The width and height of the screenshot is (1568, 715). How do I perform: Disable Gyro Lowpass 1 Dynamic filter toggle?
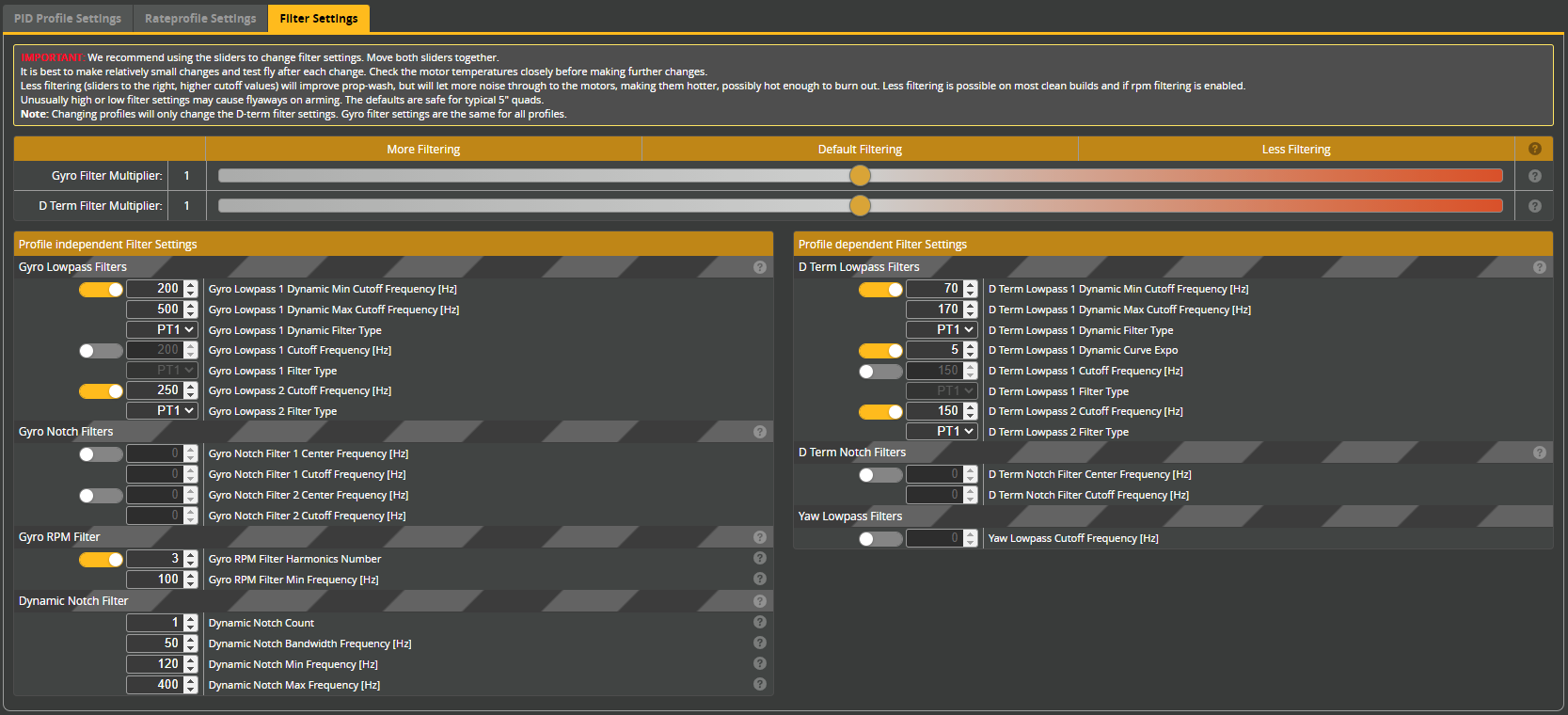pyautogui.click(x=101, y=289)
